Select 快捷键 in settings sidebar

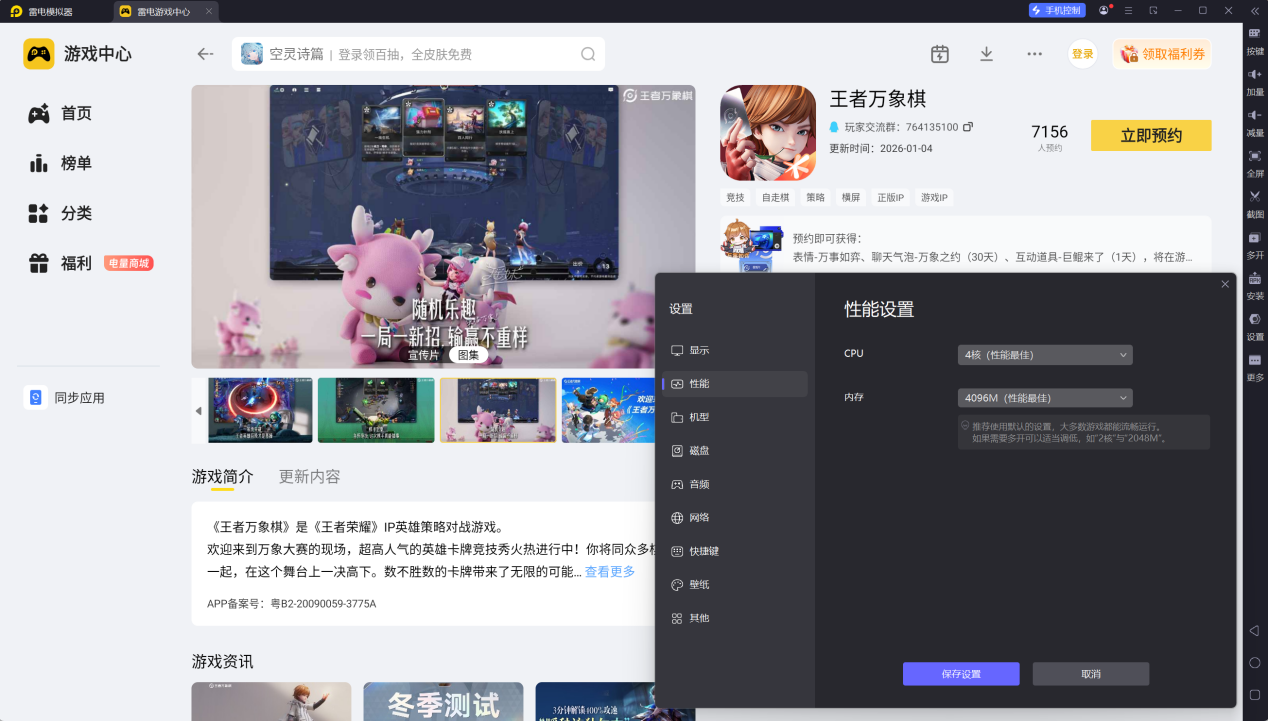[x=735, y=551]
